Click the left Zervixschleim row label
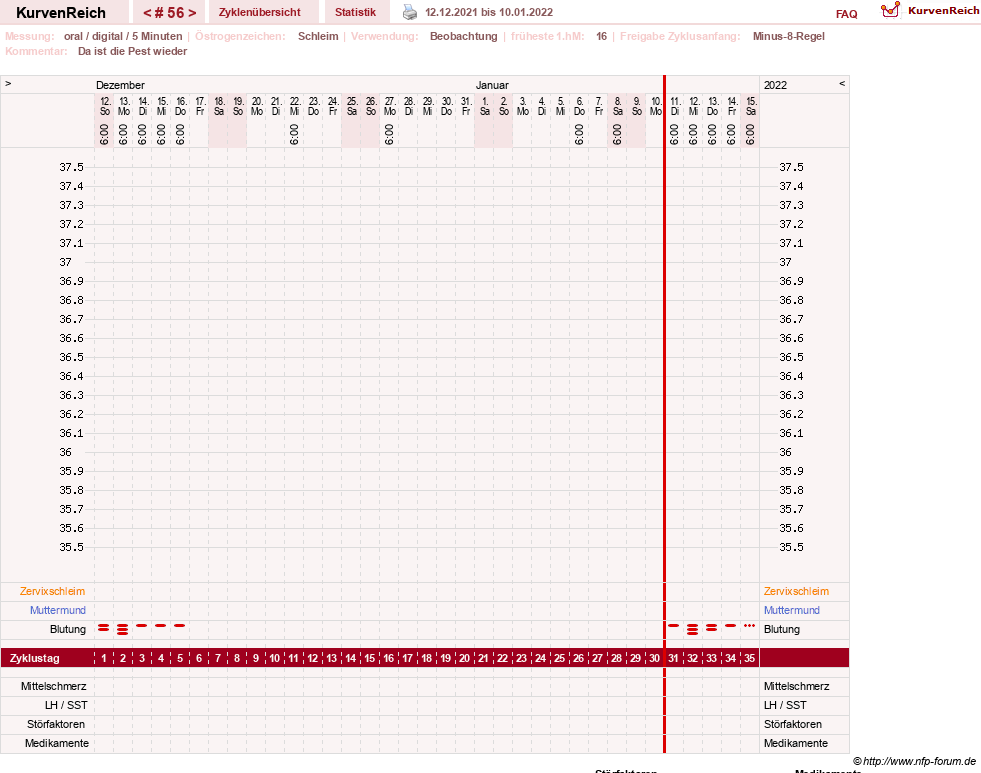Image resolution: width=981 pixels, height=773 pixels. [x=53, y=591]
